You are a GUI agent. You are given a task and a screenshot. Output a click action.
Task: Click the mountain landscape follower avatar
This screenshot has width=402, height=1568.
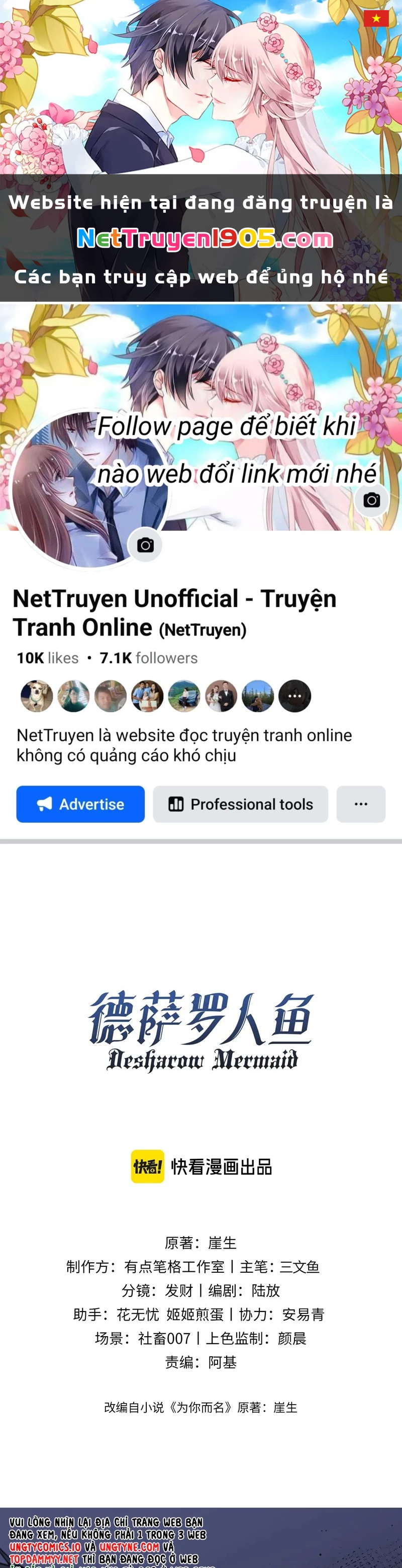coord(258,695)
